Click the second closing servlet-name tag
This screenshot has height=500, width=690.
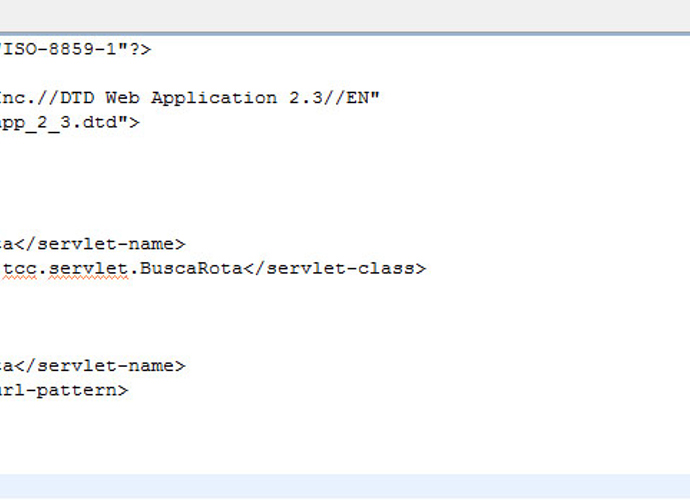(100, 366)
